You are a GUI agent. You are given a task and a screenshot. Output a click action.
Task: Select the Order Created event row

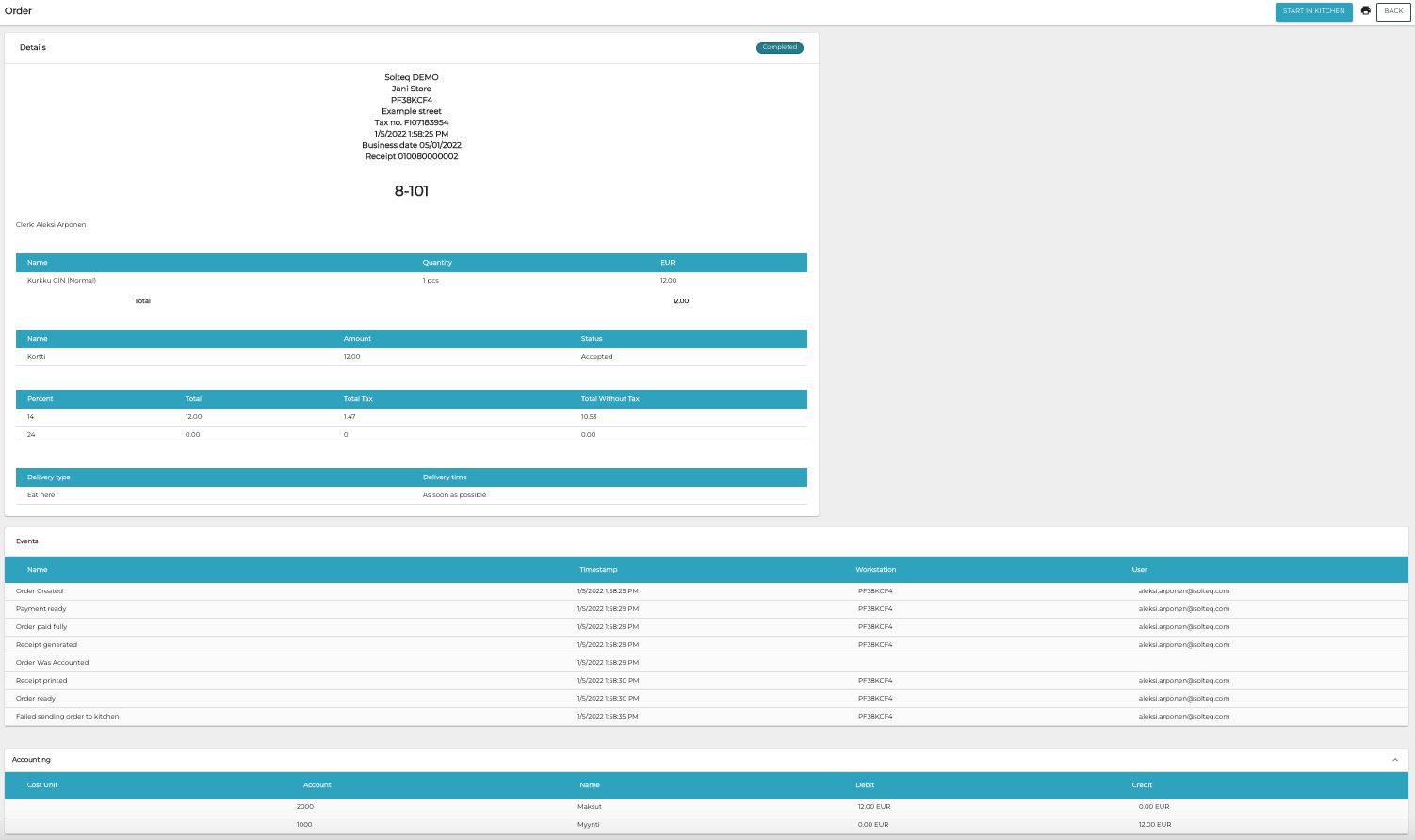pos(40,591)
